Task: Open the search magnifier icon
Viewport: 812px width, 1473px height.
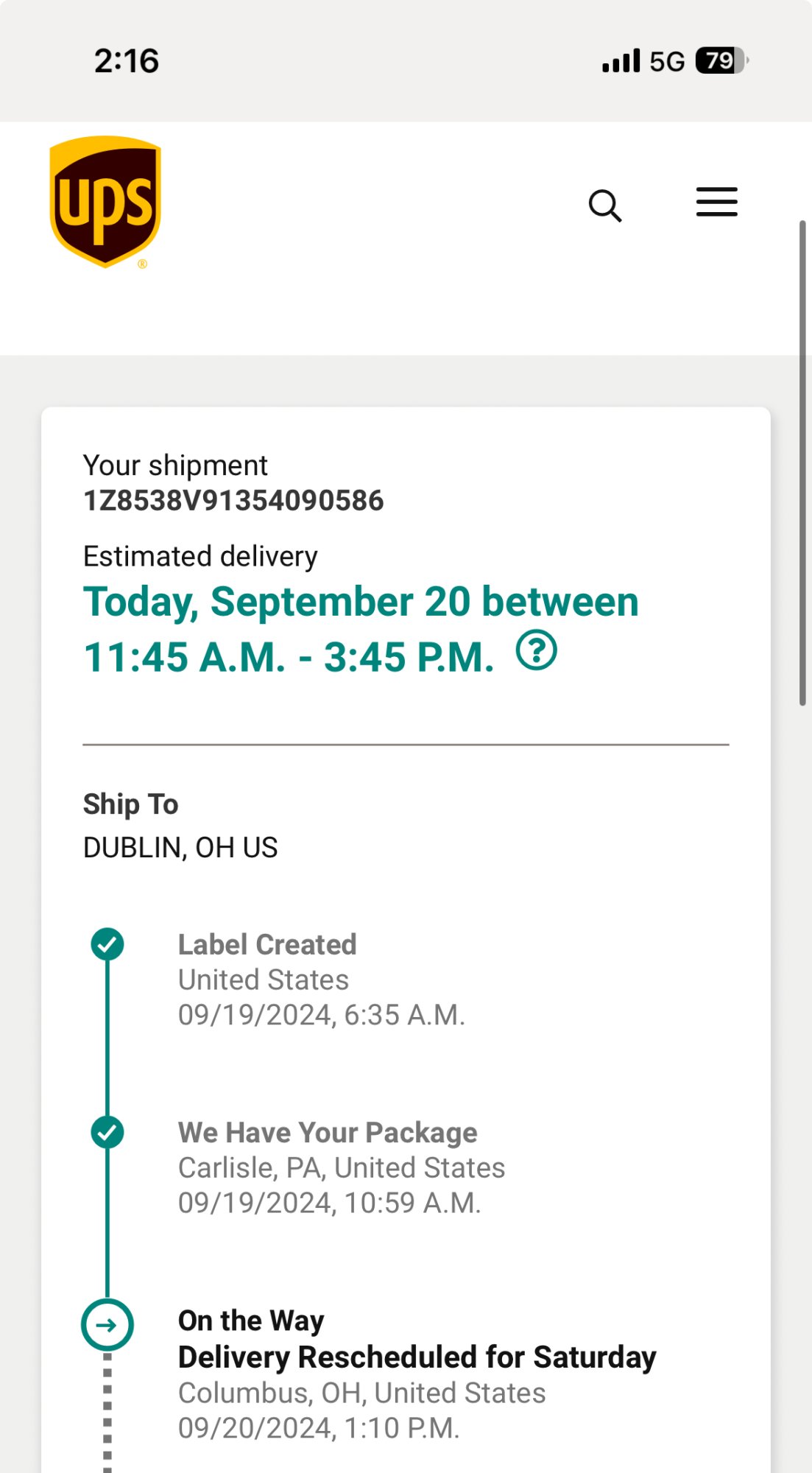Action: (605, 205)
